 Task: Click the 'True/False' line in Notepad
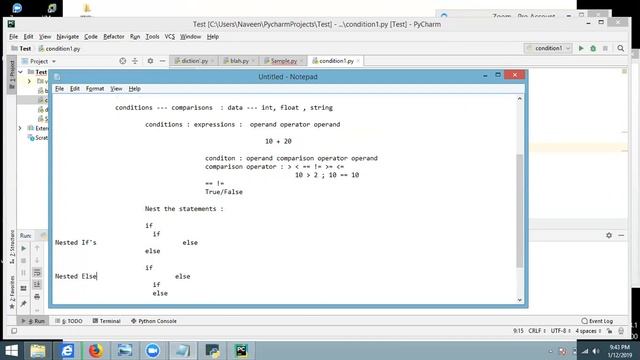click(x=224, y=192)
